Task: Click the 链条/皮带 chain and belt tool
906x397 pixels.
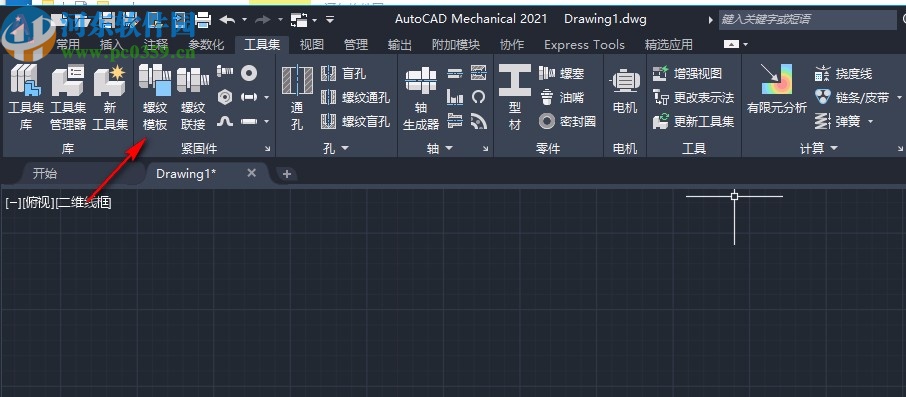Action: 852,98
